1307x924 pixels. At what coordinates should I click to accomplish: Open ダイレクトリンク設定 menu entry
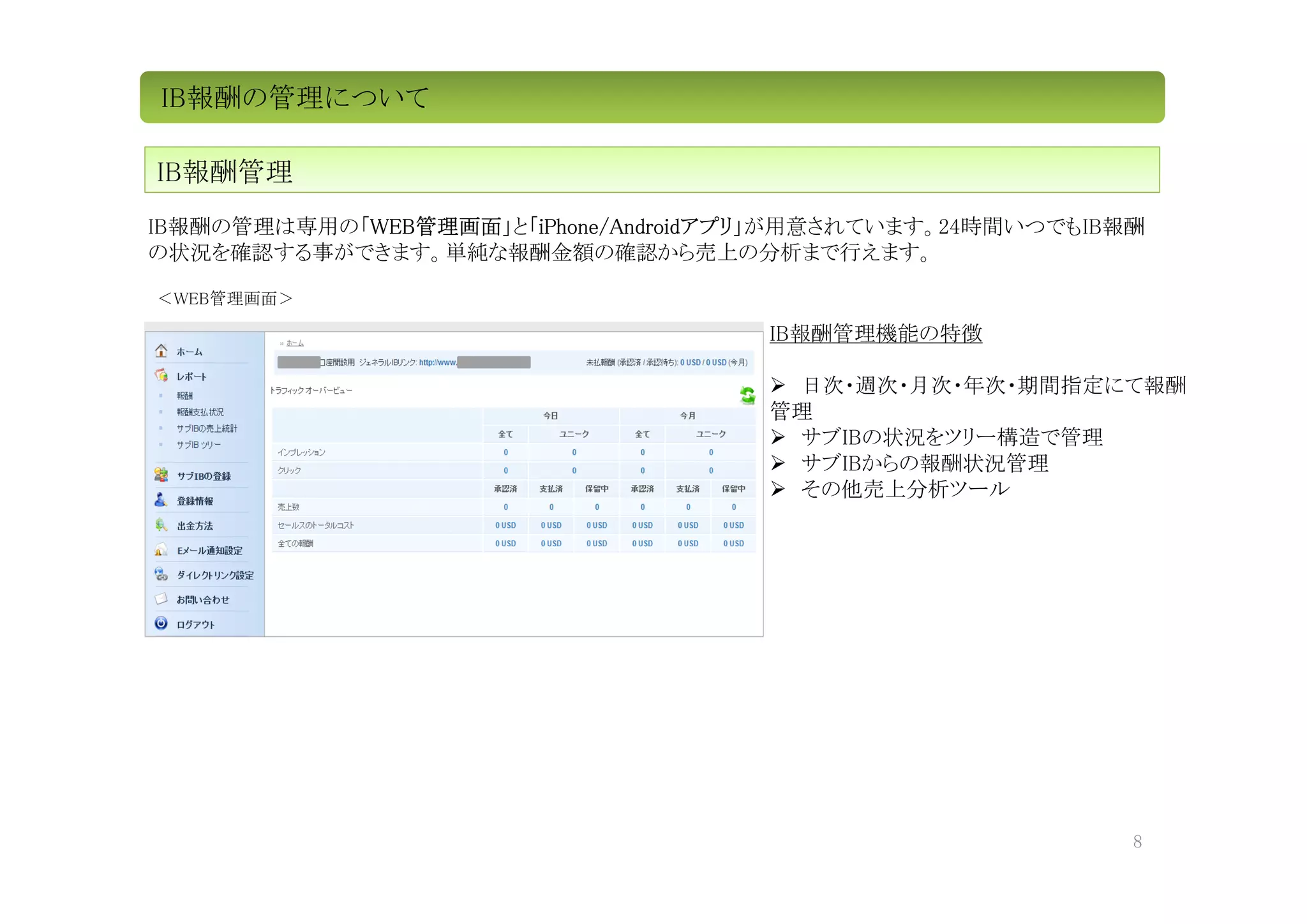coord(215,576)
